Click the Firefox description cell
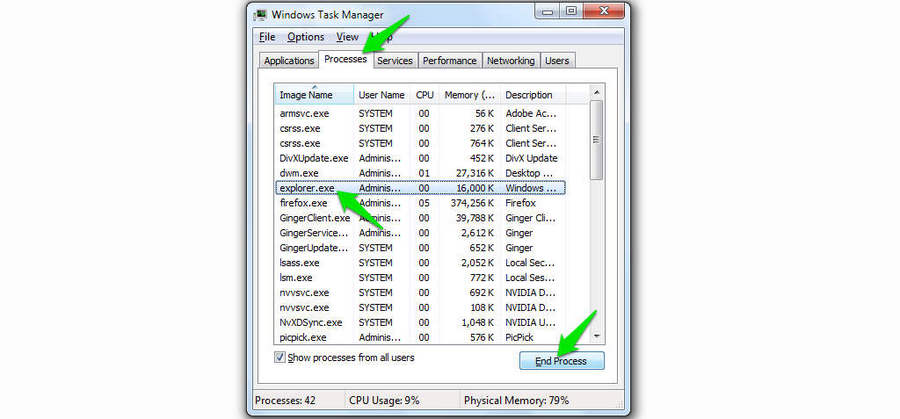This screenshot has height=419, width=900. (x=521, y=203)
